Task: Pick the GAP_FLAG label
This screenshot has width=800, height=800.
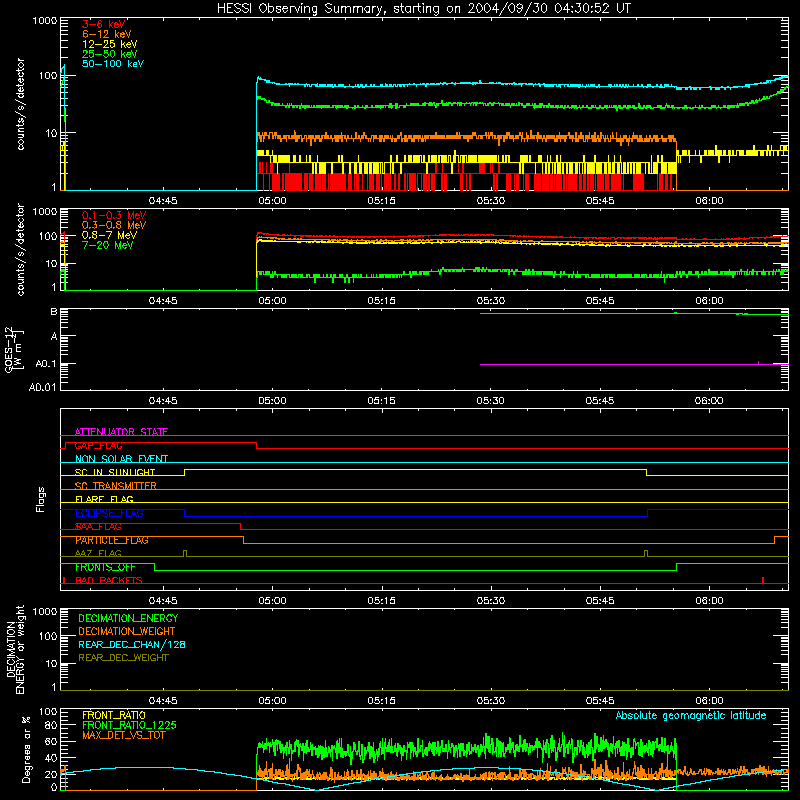Action: 98,445
